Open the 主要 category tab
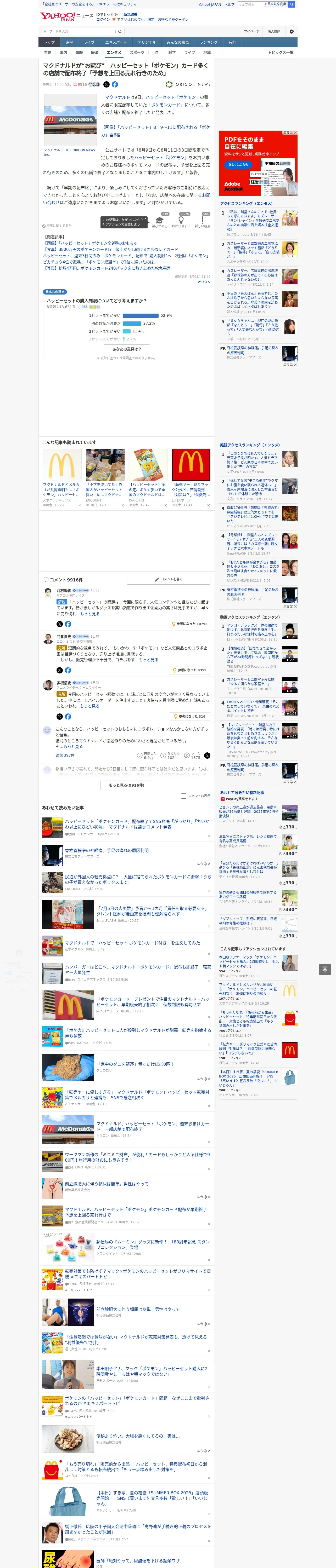The height and width of the screenshot is (1568, 336). [x=48, y=52]
